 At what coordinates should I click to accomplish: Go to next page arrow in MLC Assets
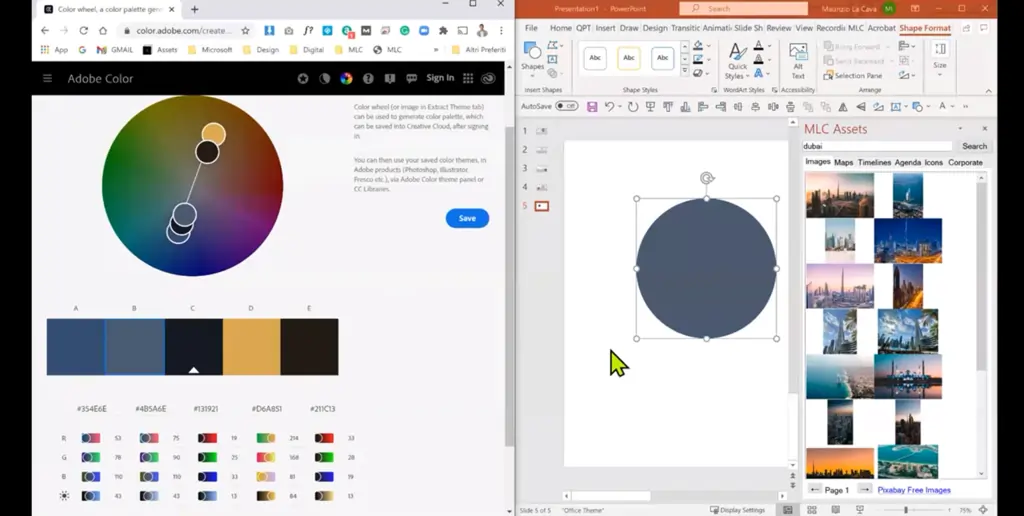(x=865, y=489)
